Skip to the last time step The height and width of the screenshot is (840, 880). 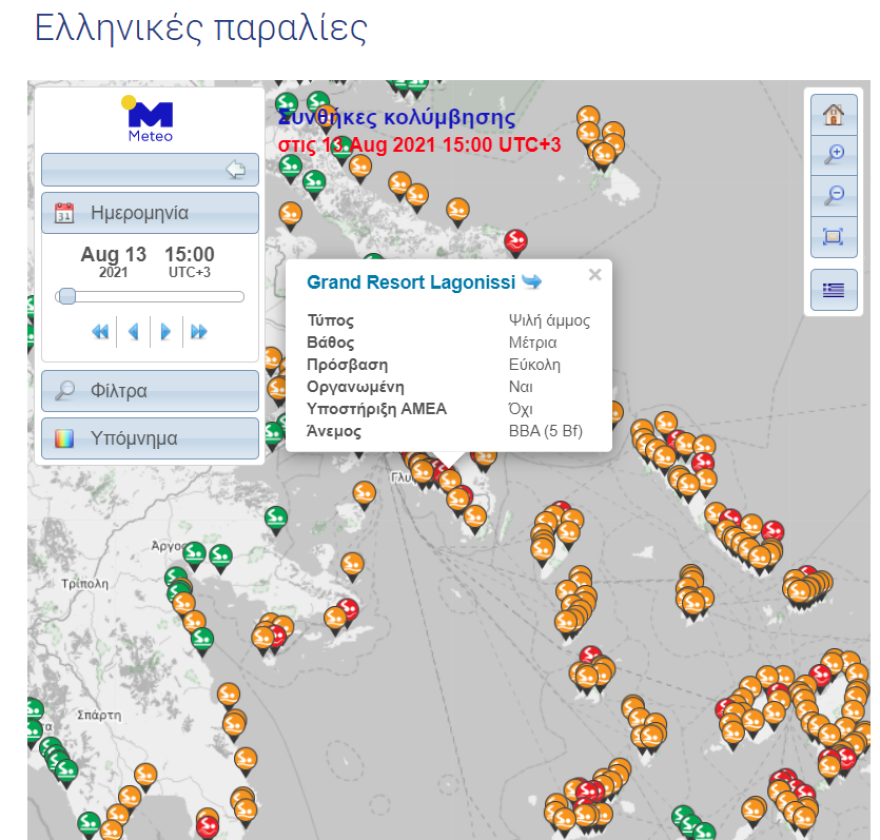tap(200, 332)
